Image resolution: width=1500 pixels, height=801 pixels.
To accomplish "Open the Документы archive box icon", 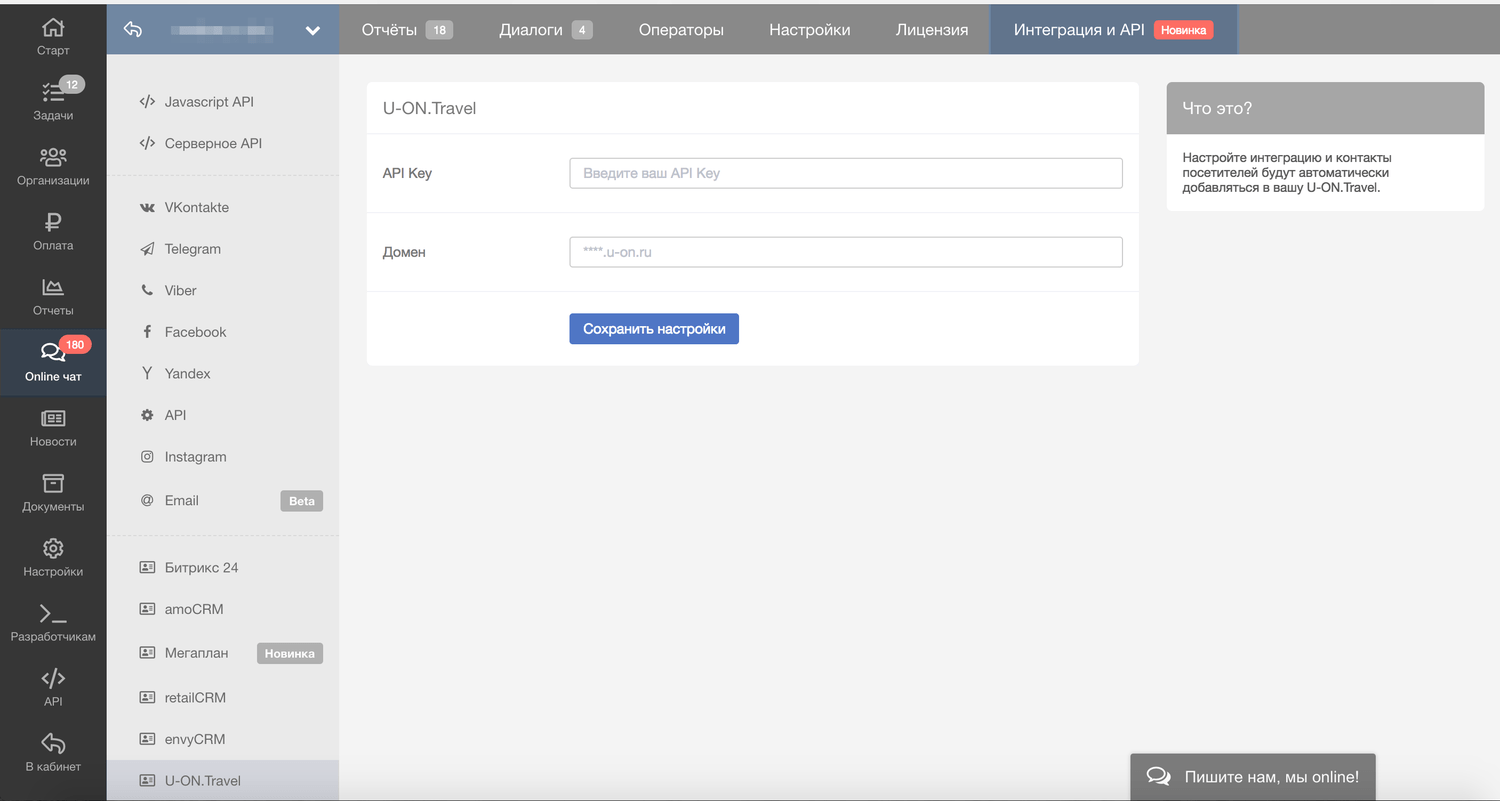I will pyautogui.click(x=53, y=483).
